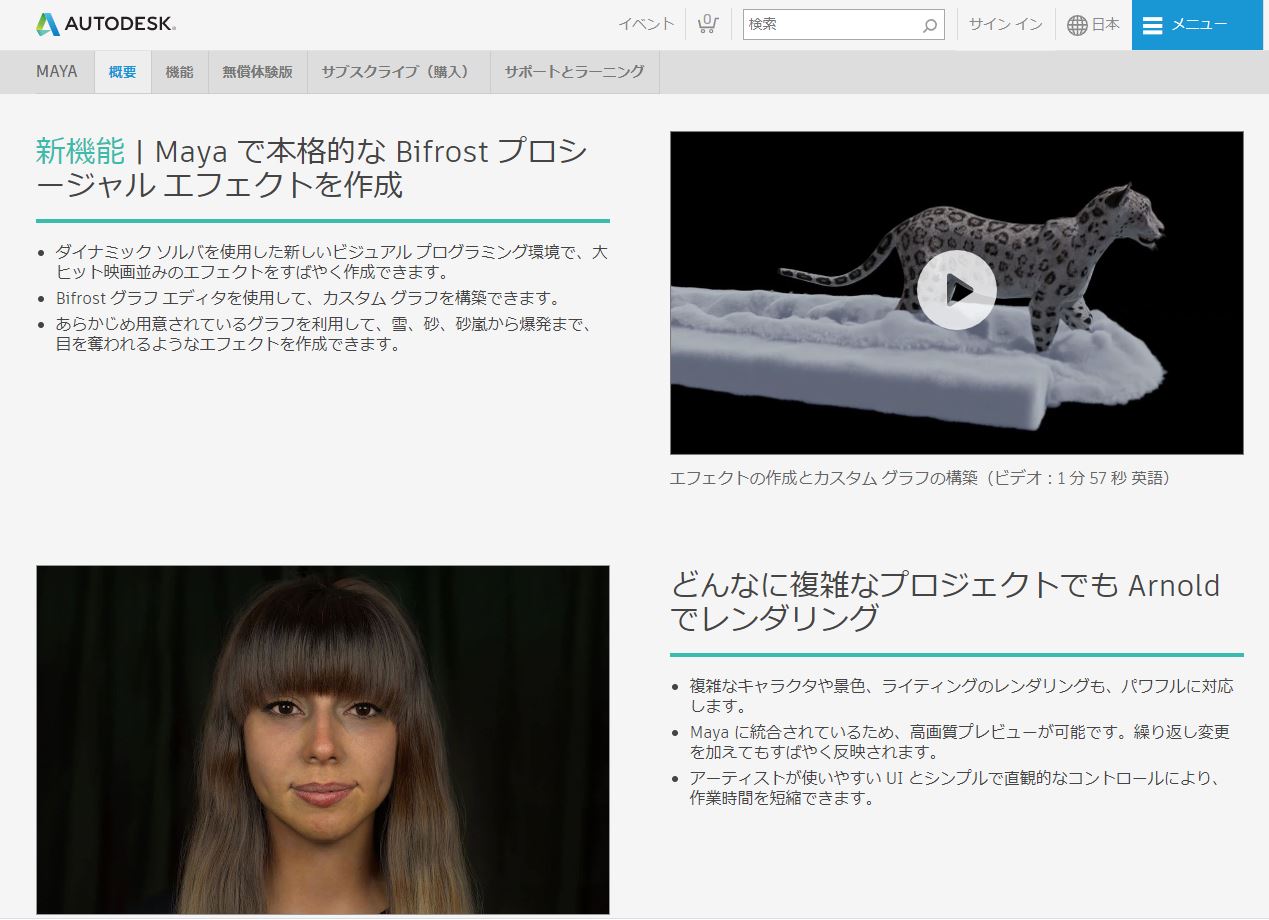Click the bullet starting ダイナミック ソルバ

pos(332,262)
